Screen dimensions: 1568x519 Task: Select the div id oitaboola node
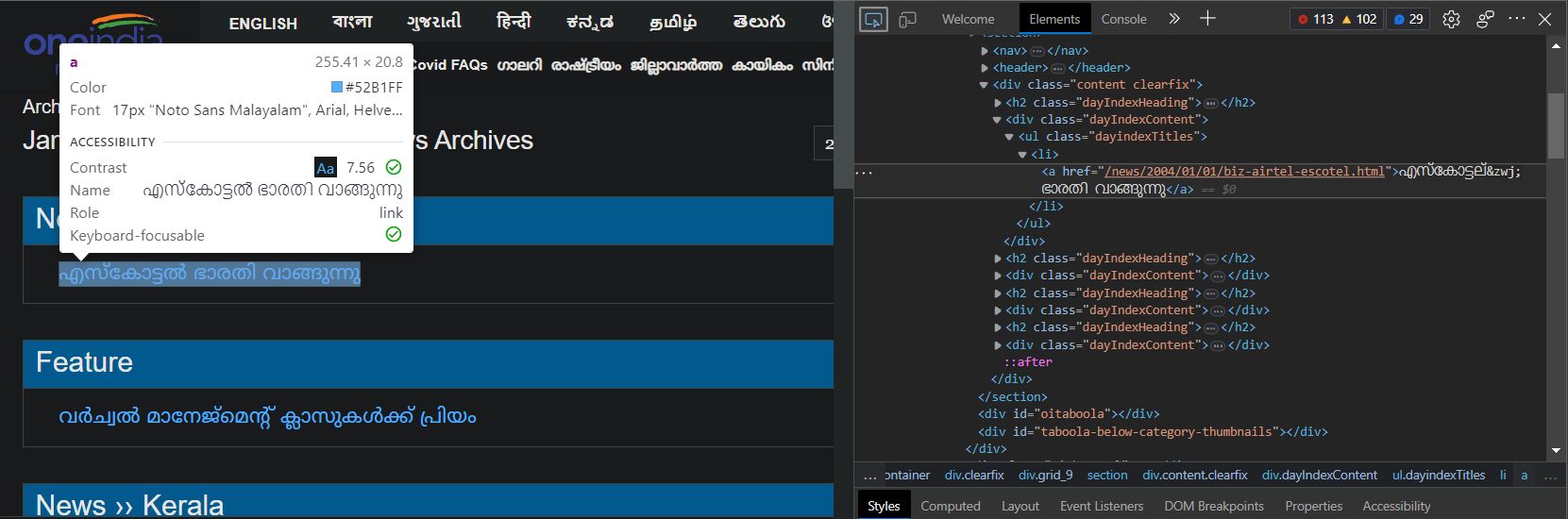(1069, 414)
